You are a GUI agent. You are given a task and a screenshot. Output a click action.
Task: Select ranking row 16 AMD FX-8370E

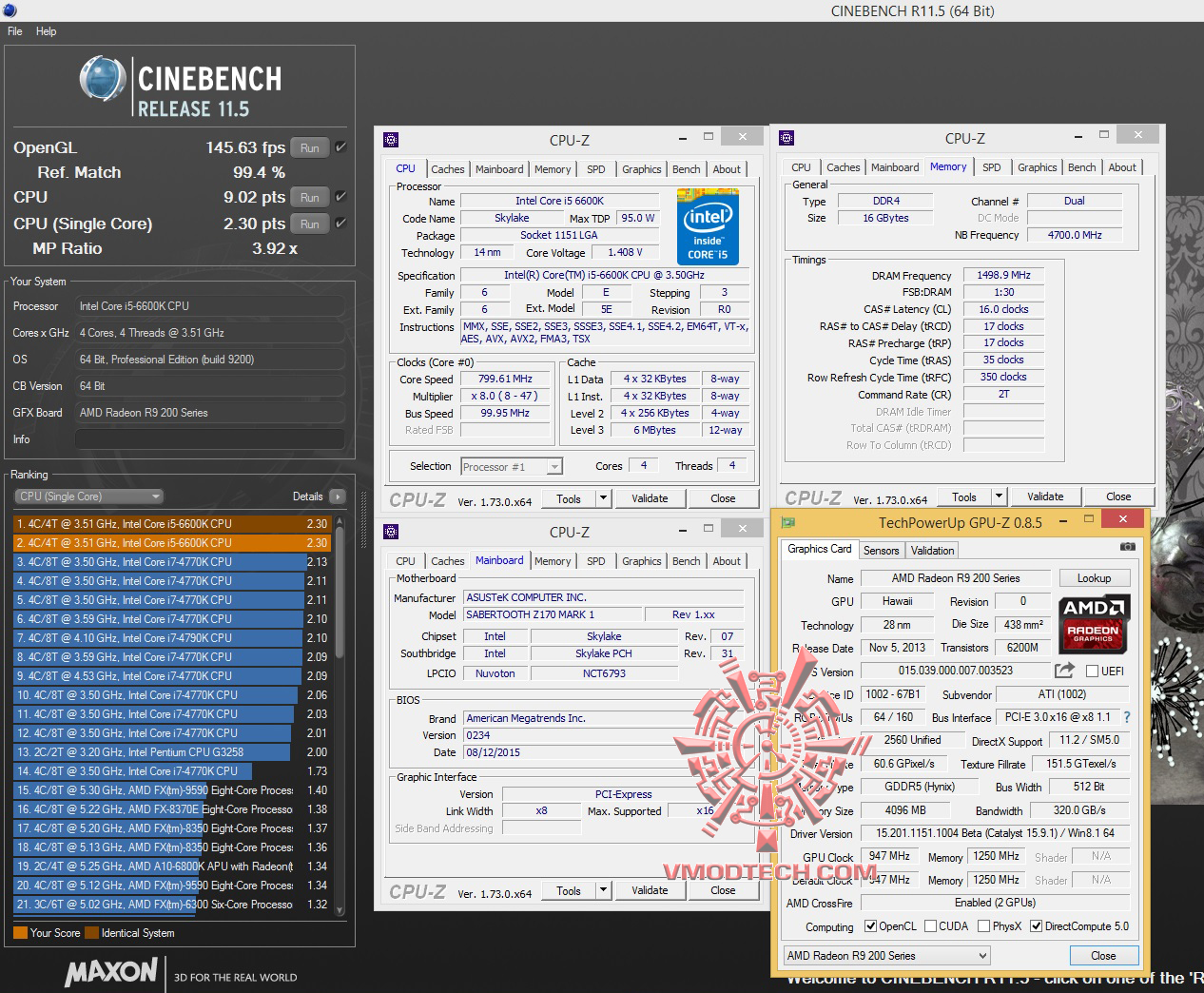coord(171,809)
